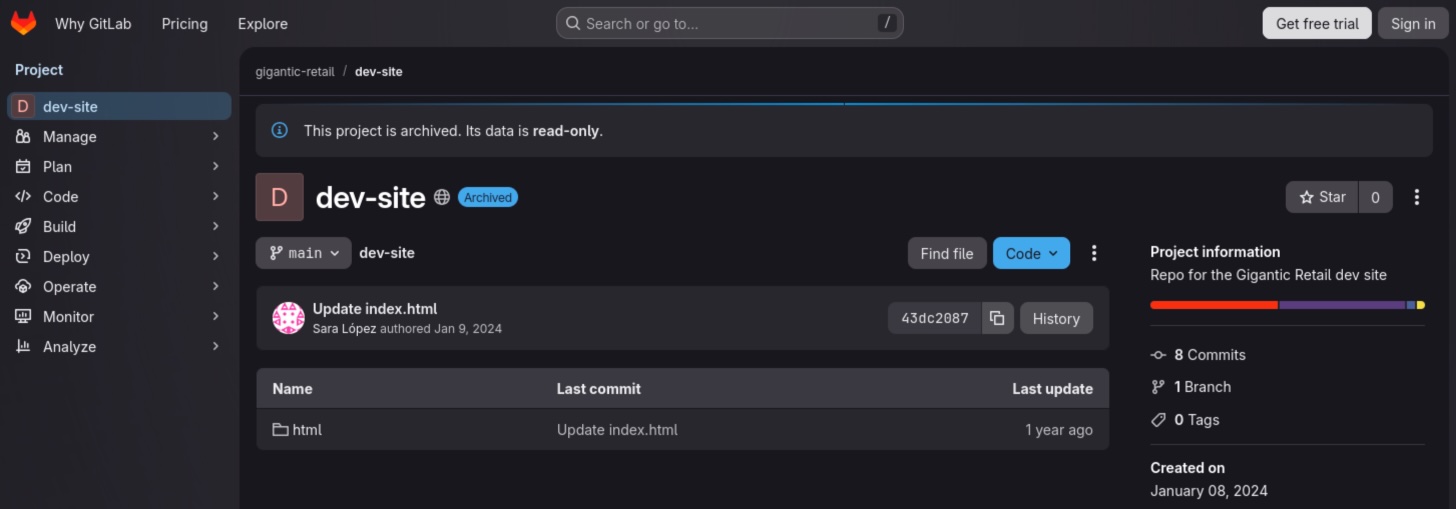
Task: Click the public globe visibility icon
Action: coord(442,197)
